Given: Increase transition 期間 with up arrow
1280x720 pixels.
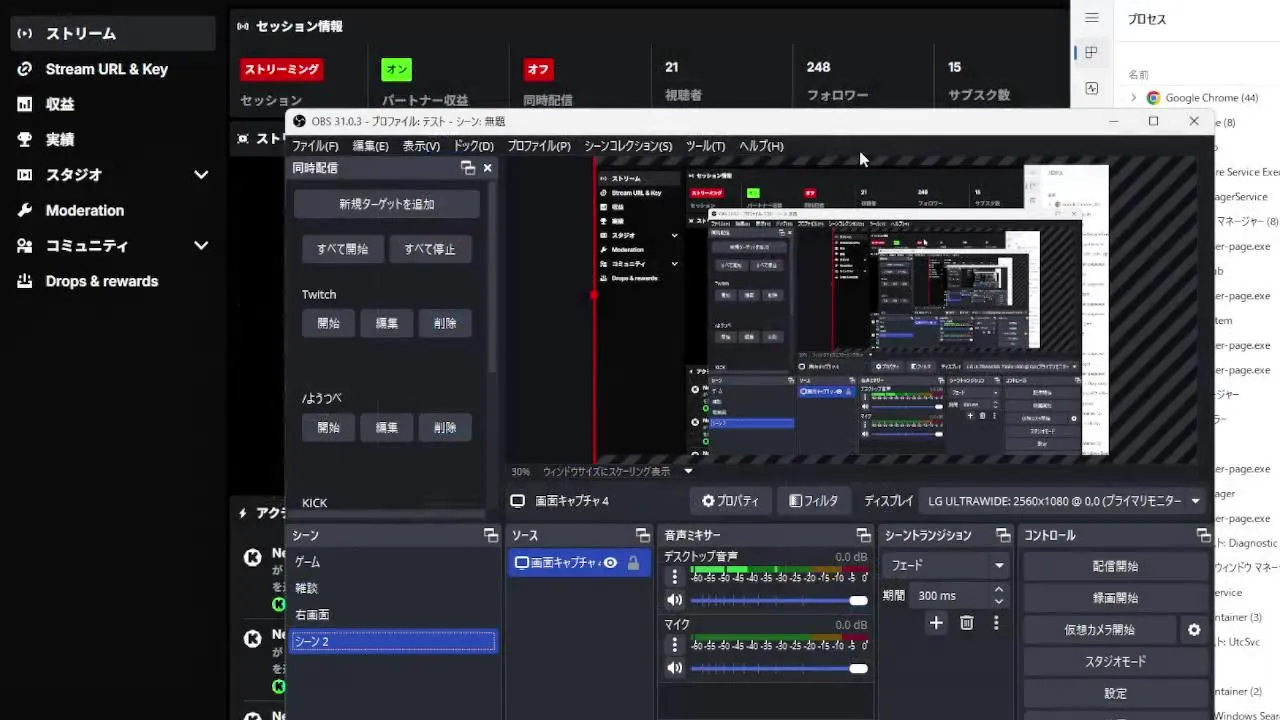Looking at the screenshot, I should click(x=998, y=590).
